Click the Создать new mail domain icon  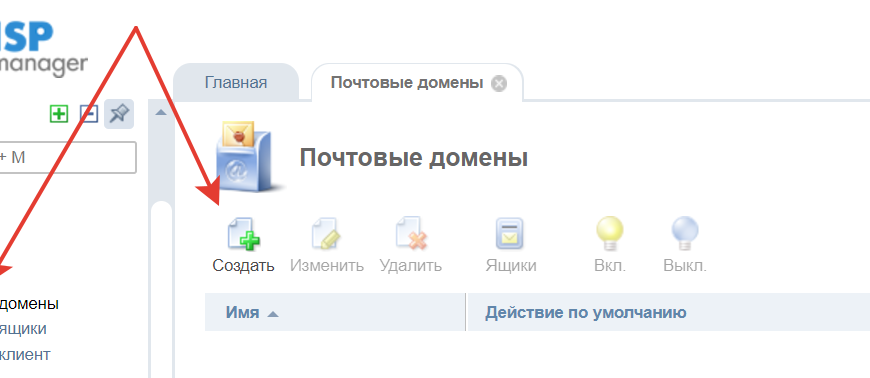(244, 234)
